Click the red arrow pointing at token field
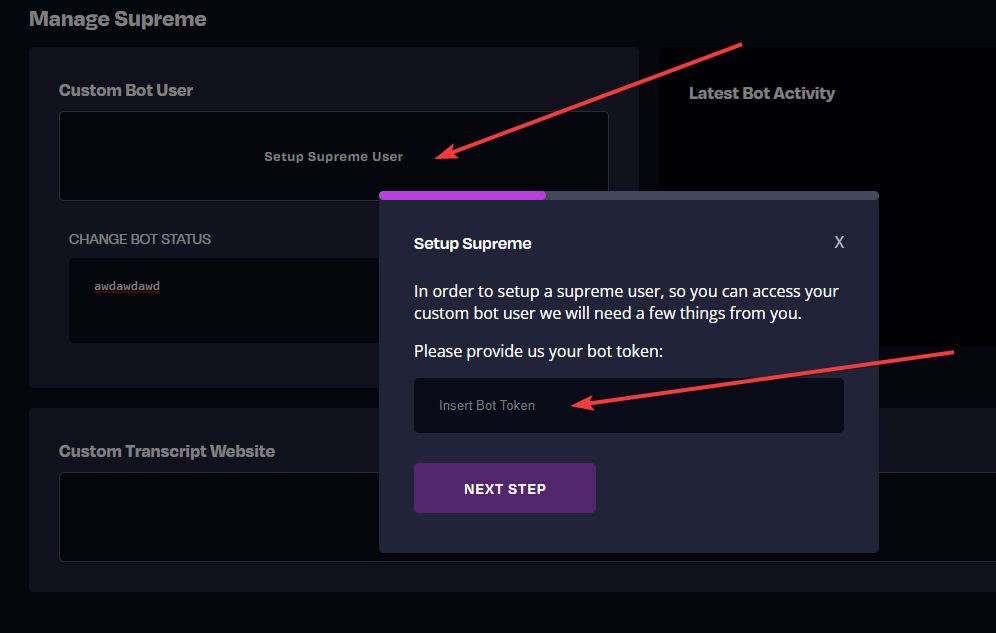Image resolution: width=996 pixels, height=633 pixels. [x=762, y=379]
